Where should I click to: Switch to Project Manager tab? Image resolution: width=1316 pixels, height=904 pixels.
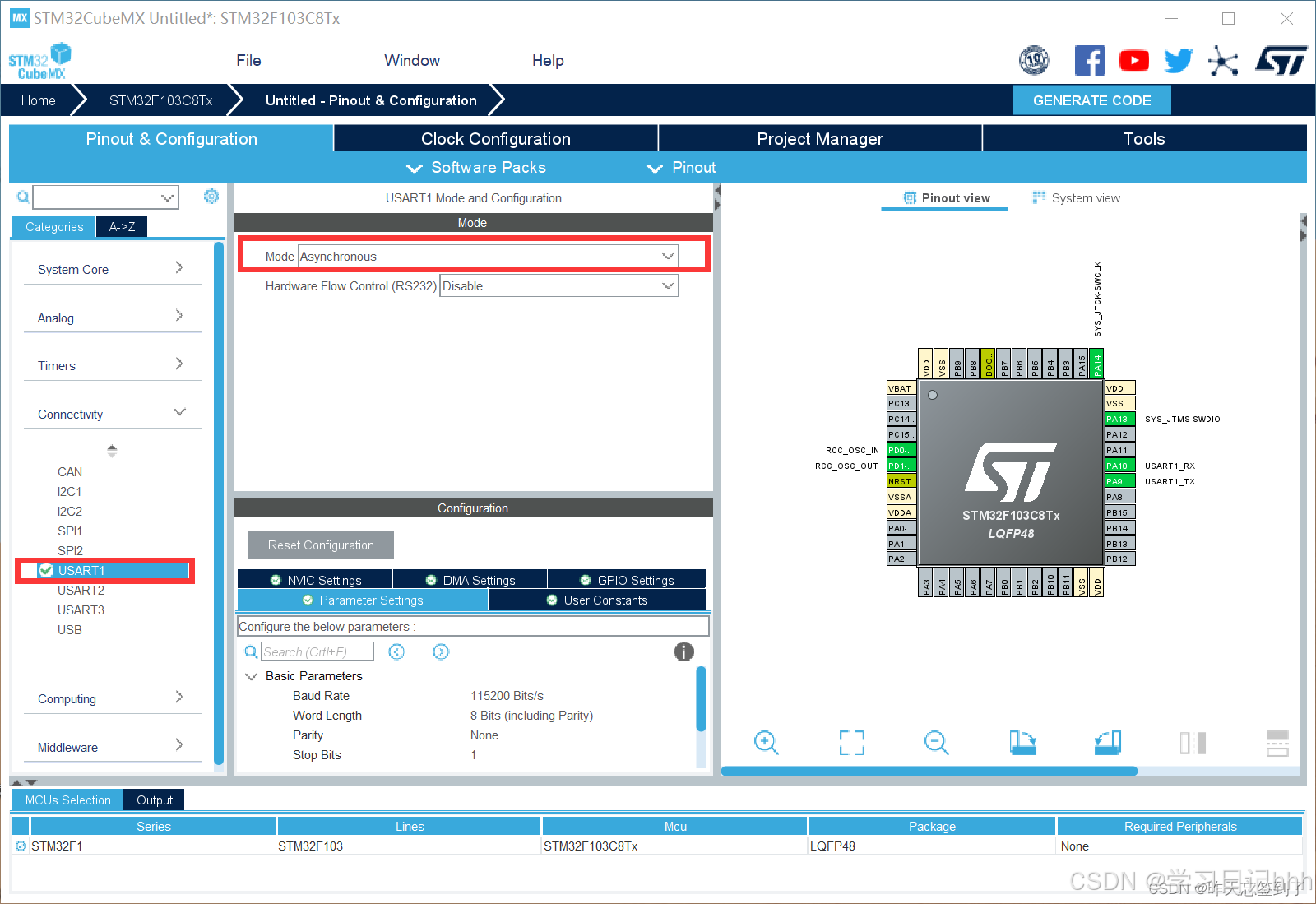point(820,139)
